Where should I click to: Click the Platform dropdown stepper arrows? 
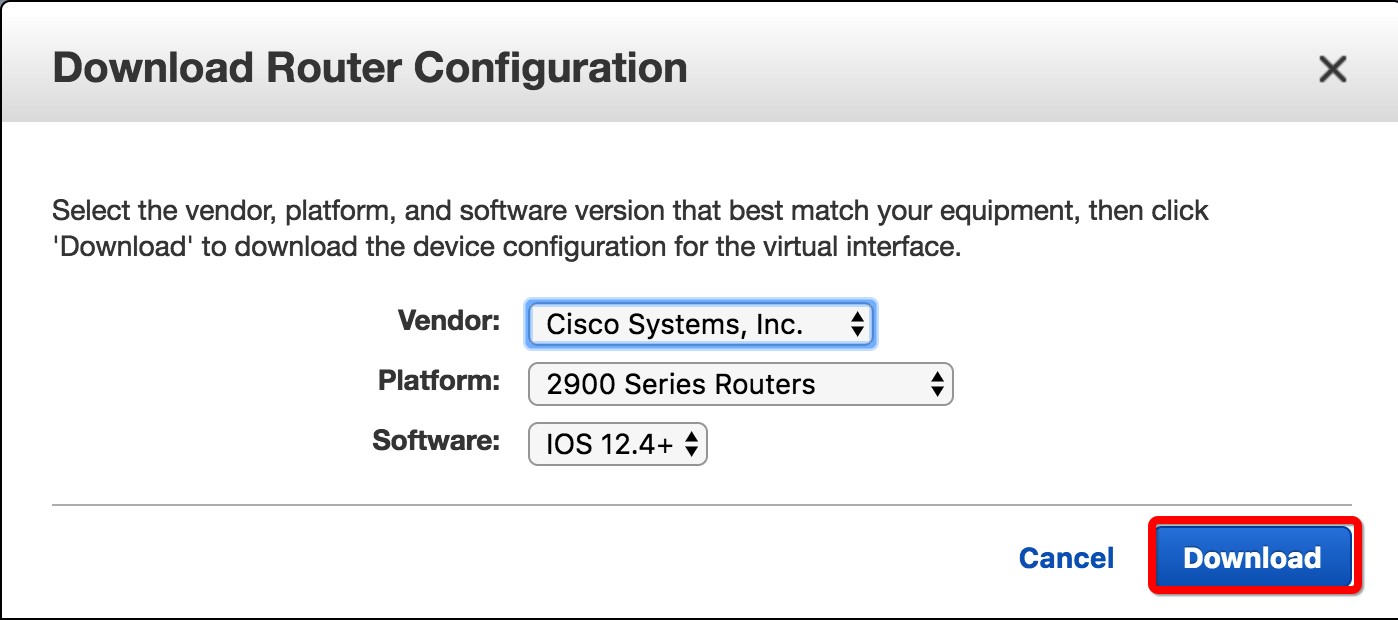[x=936, y=384]
